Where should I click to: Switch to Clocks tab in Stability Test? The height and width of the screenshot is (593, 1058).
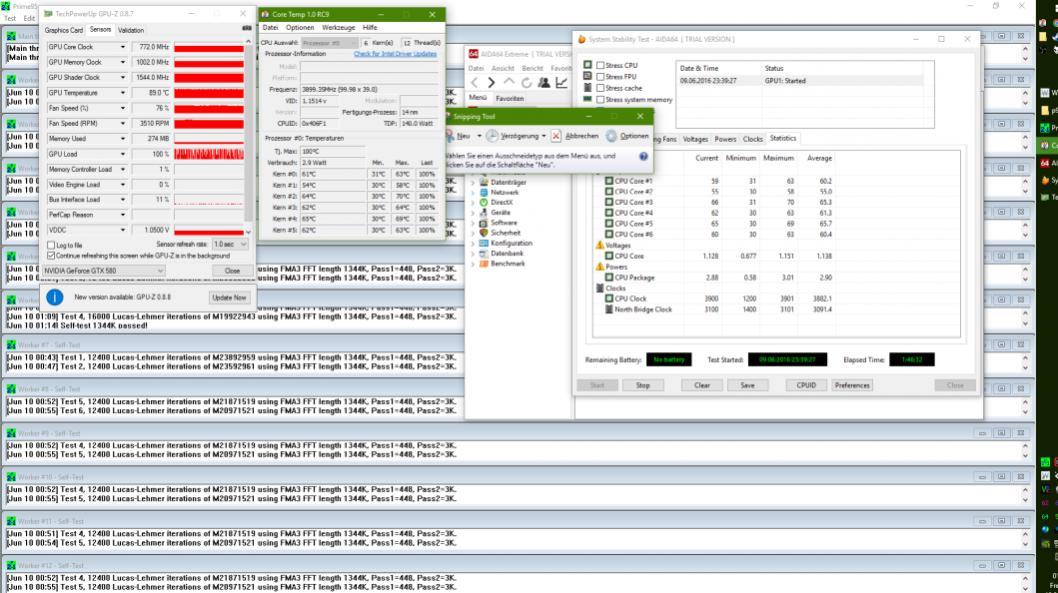coord(752,139)
